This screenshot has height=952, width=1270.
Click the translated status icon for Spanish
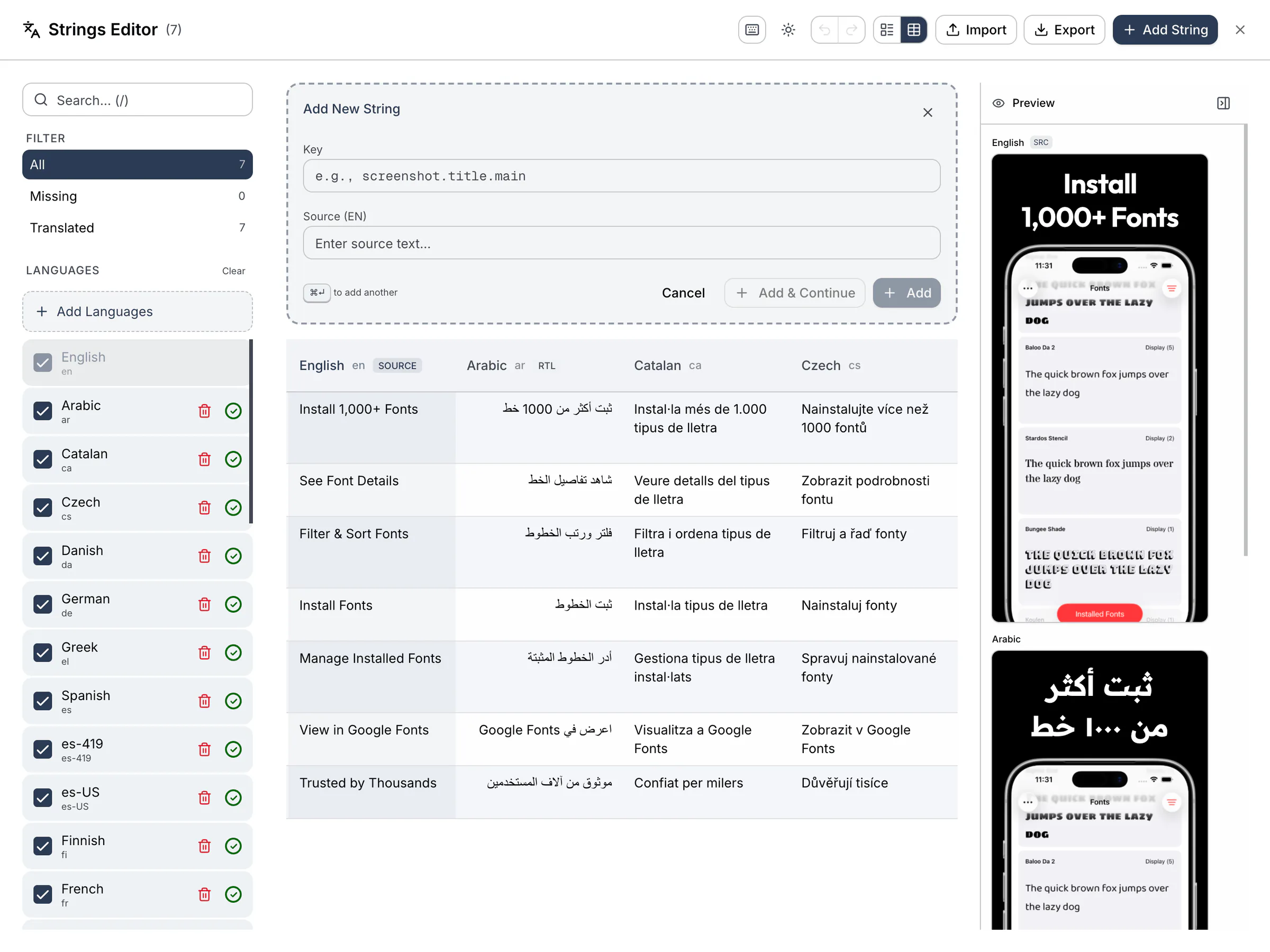point(234,701)
